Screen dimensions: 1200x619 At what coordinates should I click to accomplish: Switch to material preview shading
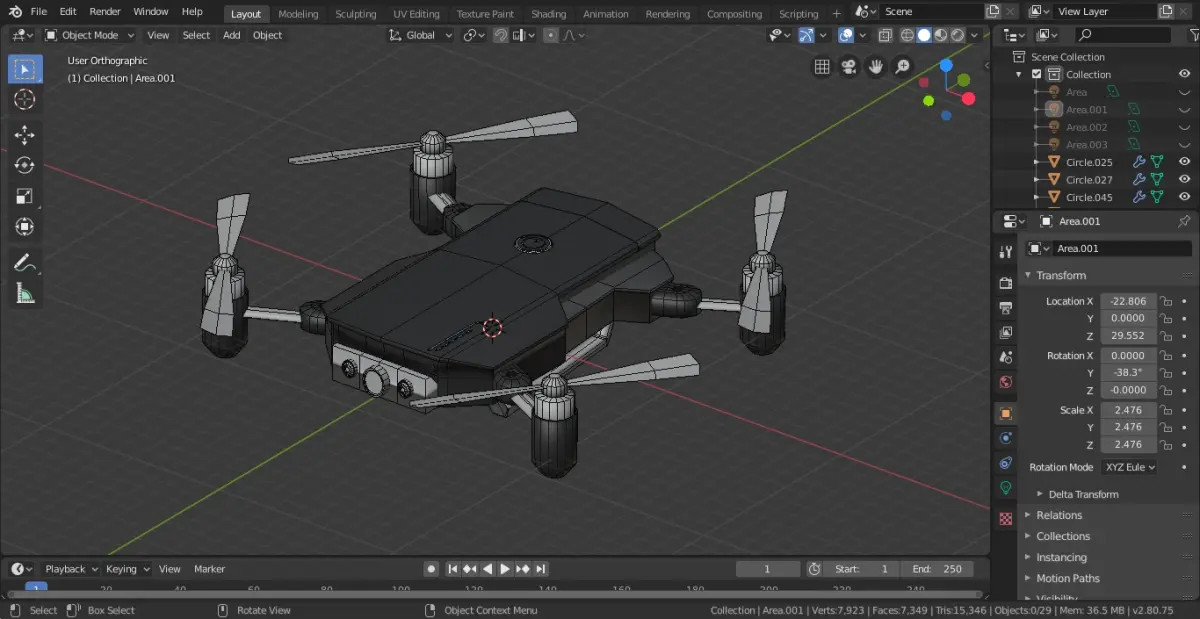[941, 35]
